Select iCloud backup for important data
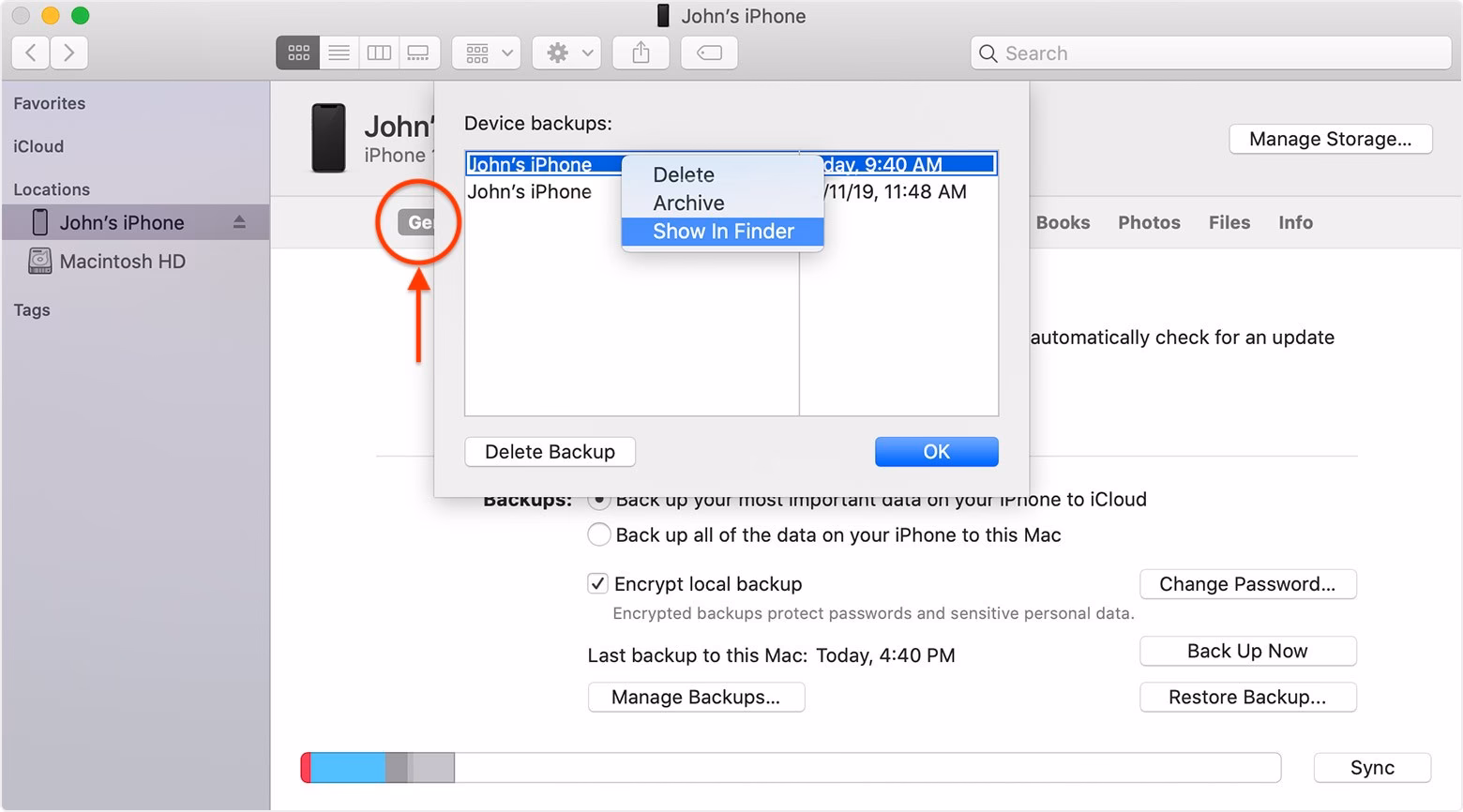The width and height of the screenshot is (1463, 812). pos(599,499)
